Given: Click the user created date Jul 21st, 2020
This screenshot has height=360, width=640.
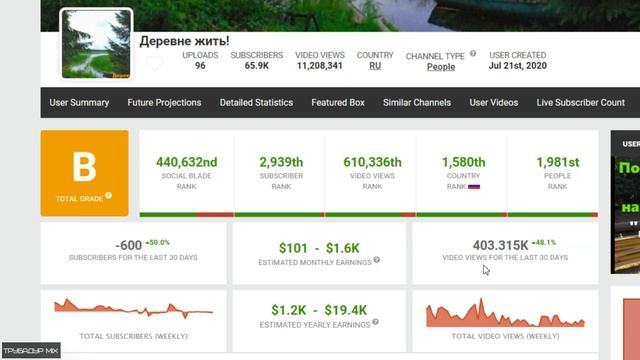Looking at the screenshot, I should [518, 66].
